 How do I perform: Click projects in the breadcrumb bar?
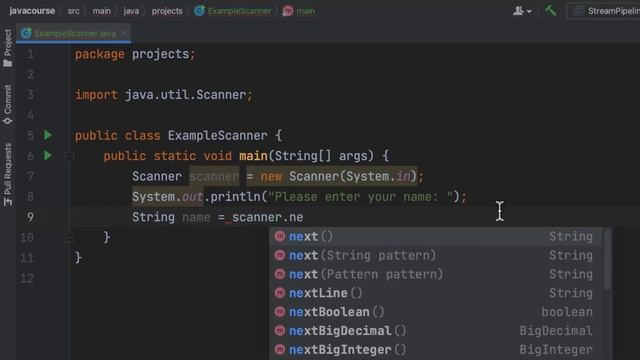coord(167,11)
